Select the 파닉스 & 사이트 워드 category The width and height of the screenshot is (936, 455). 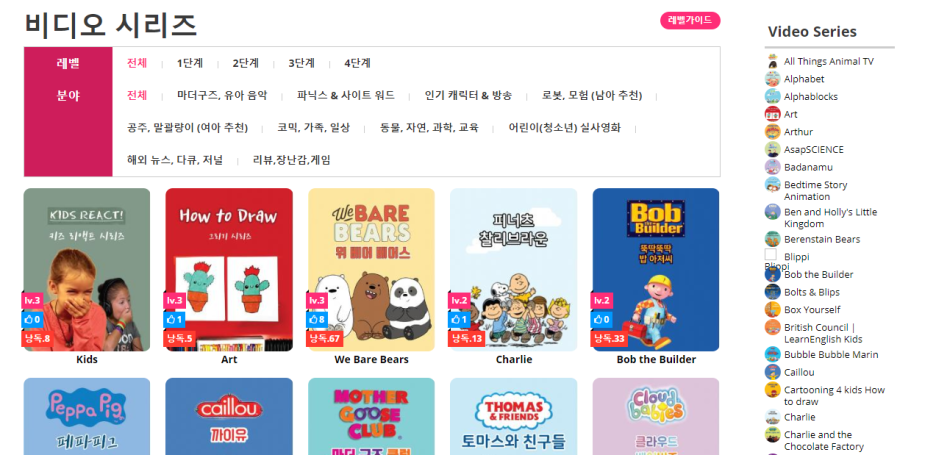point(346,96)
